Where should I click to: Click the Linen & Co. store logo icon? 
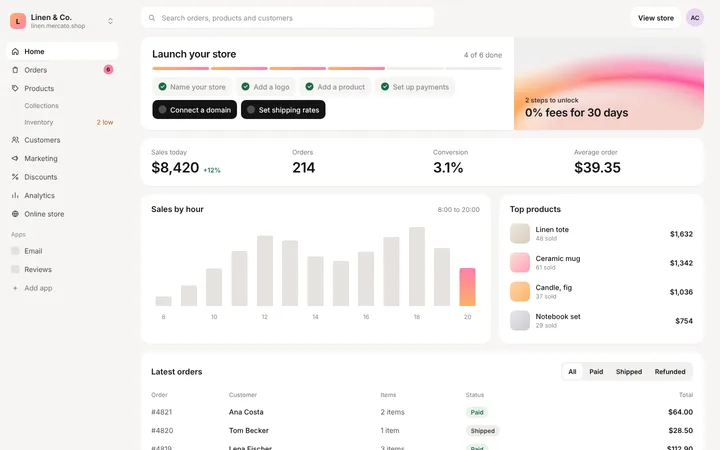tap(18, 21)
